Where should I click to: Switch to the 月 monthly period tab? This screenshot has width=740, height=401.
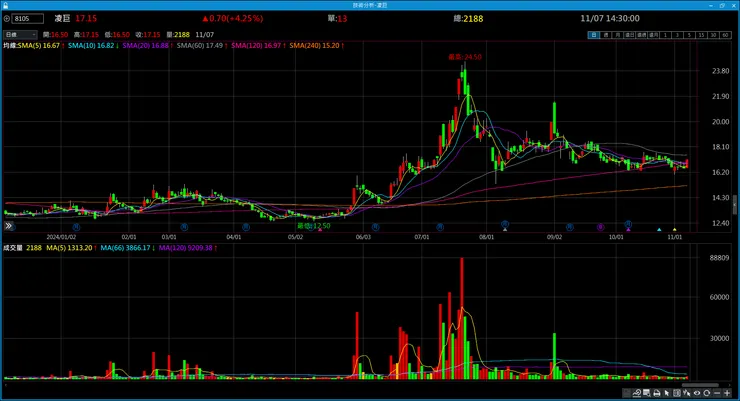pyautogui.click(x=618, y=35)
